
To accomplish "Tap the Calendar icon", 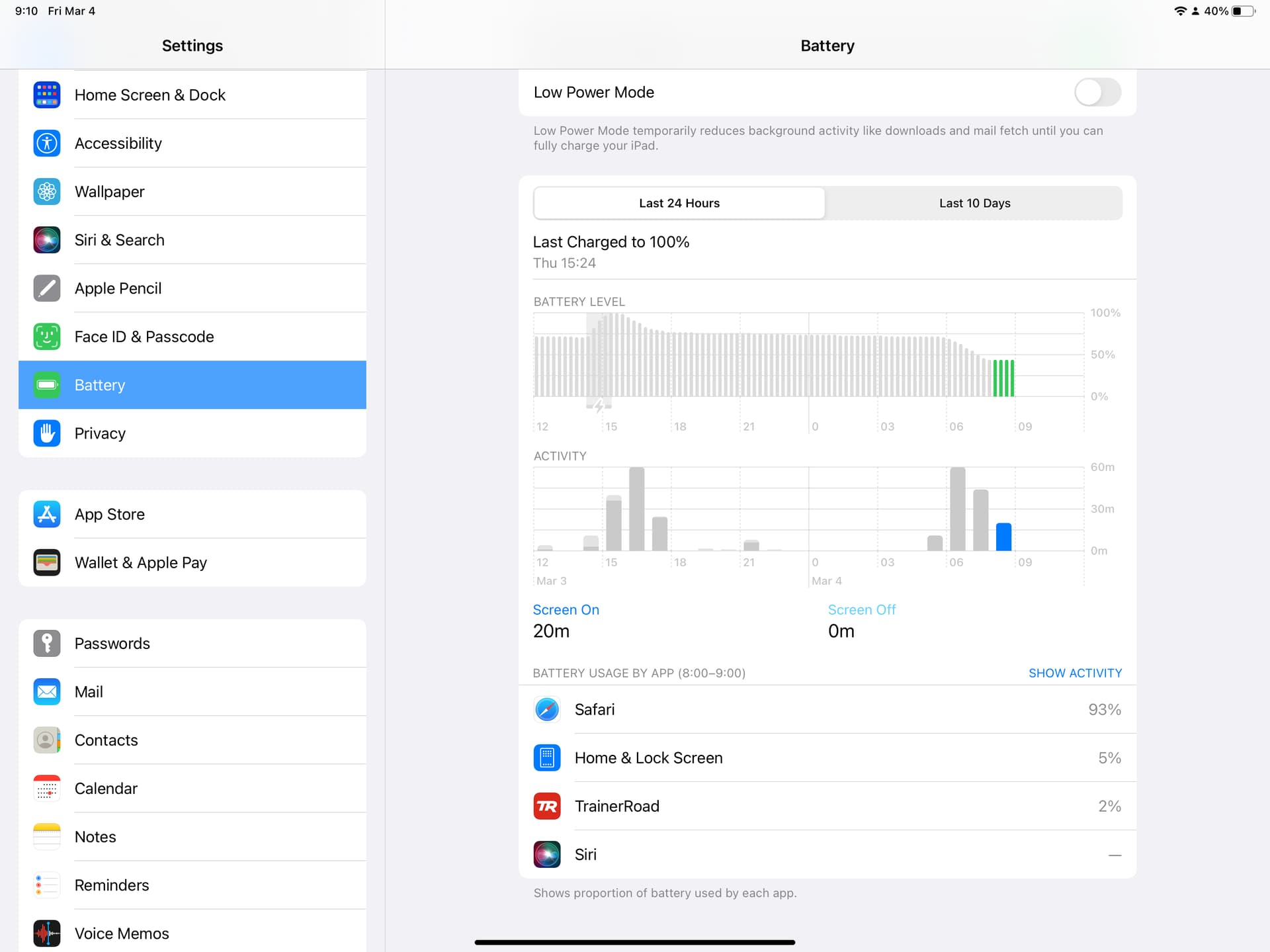I will [47, 788].
